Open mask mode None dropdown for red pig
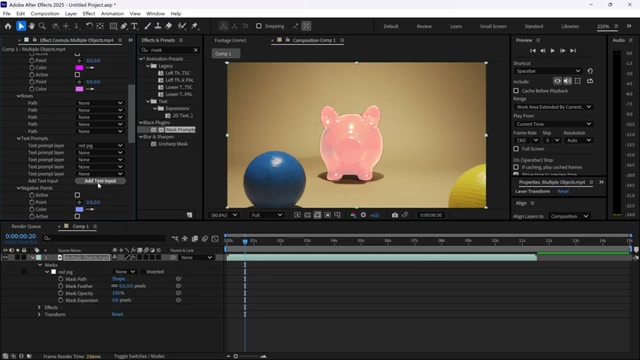Screen dimensions: 640x360 click(125, 272)
